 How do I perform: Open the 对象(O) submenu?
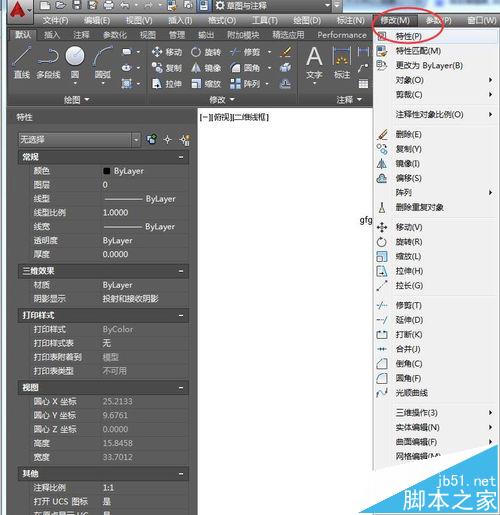tap(435, 80)
